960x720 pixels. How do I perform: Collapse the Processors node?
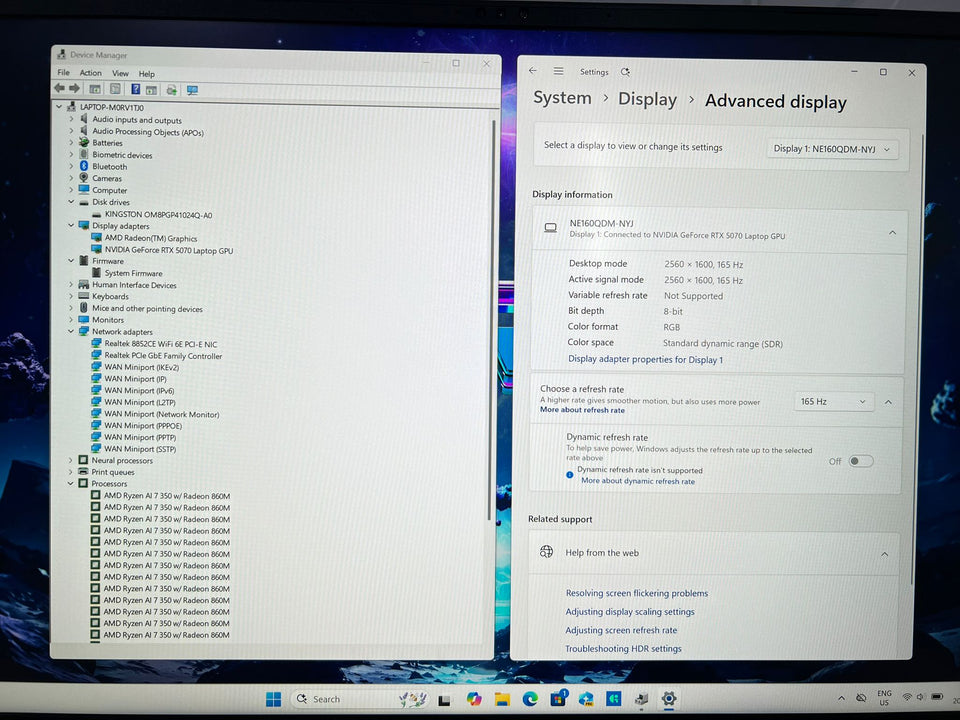click(x=70, y=483)
